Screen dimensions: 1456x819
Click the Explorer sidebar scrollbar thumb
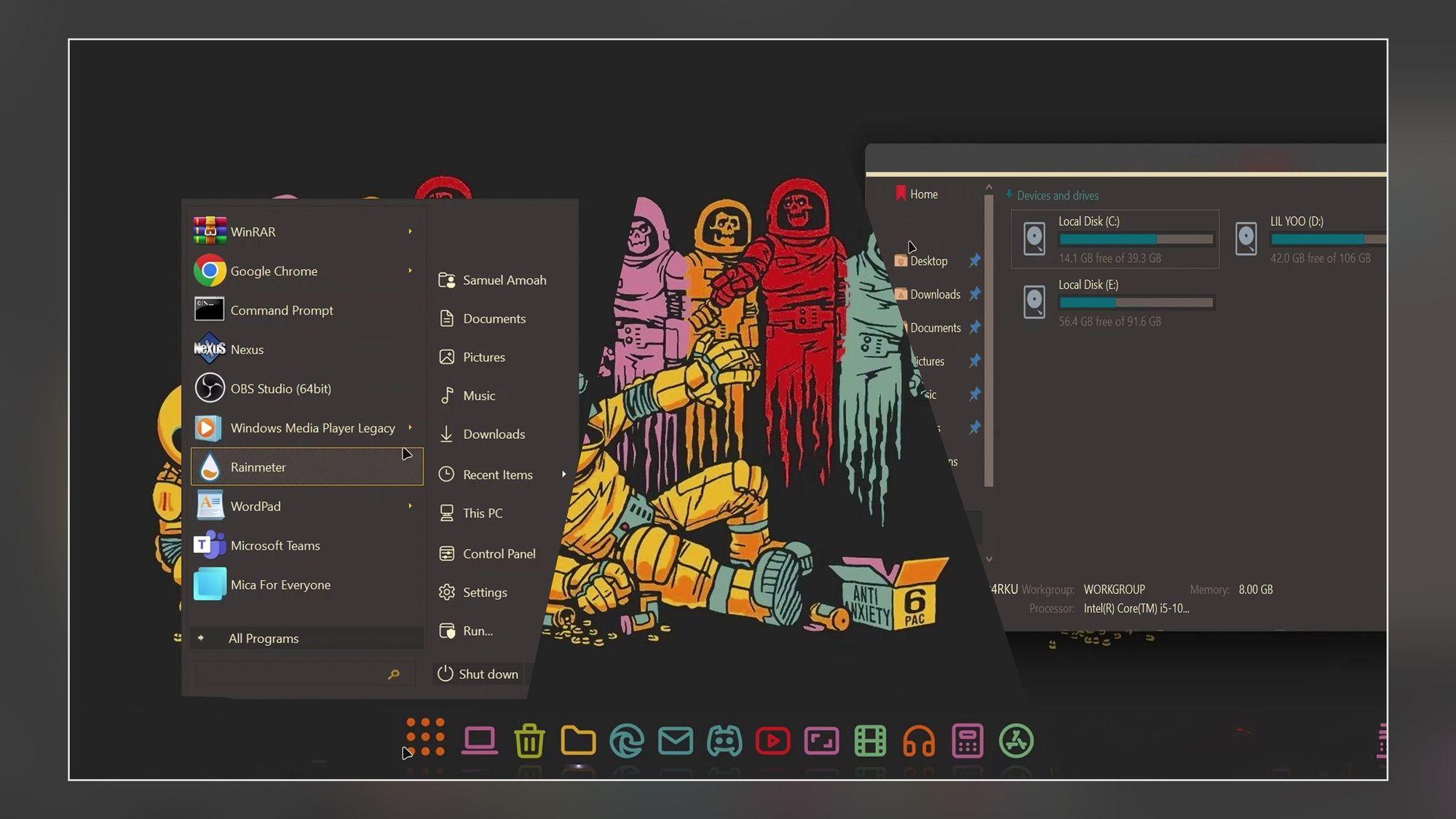coord(989,341)
